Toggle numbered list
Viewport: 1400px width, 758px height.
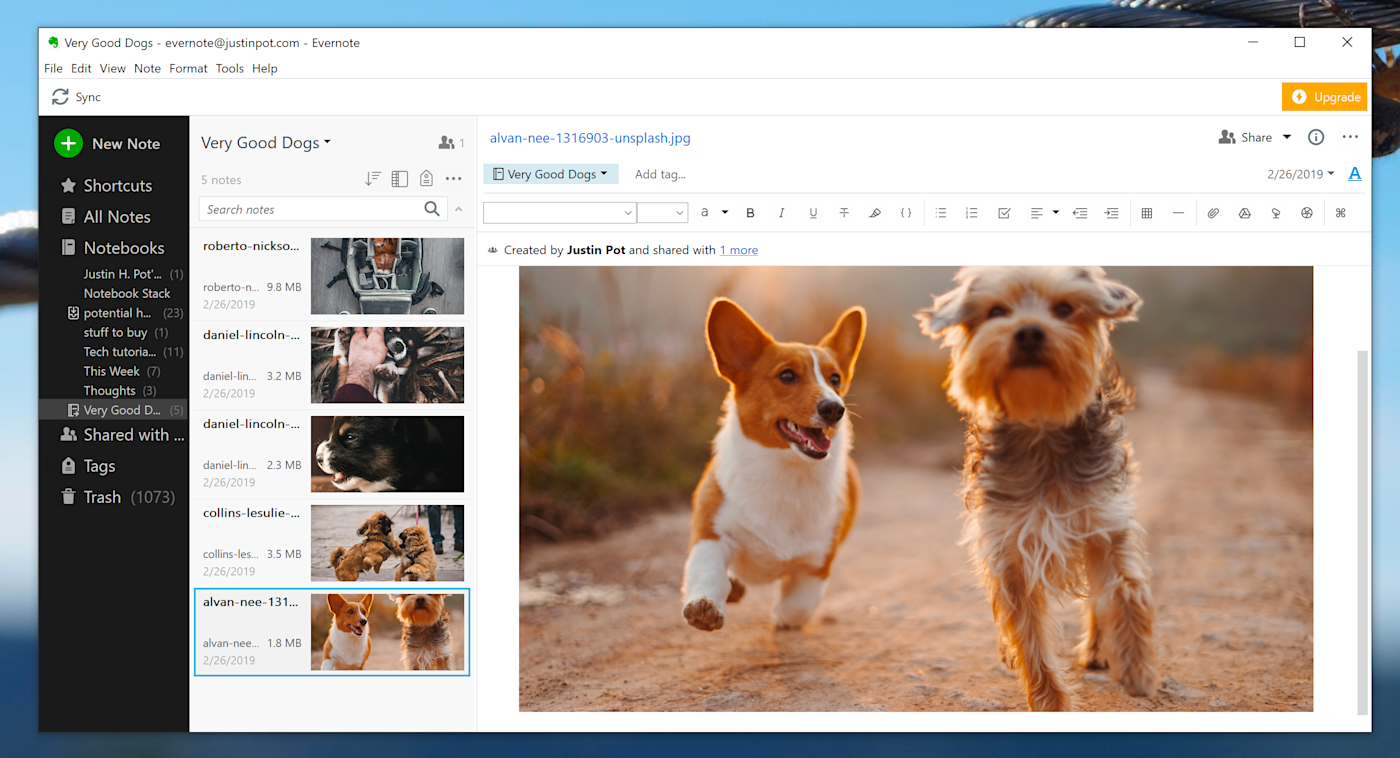click(x=971, y=213)
